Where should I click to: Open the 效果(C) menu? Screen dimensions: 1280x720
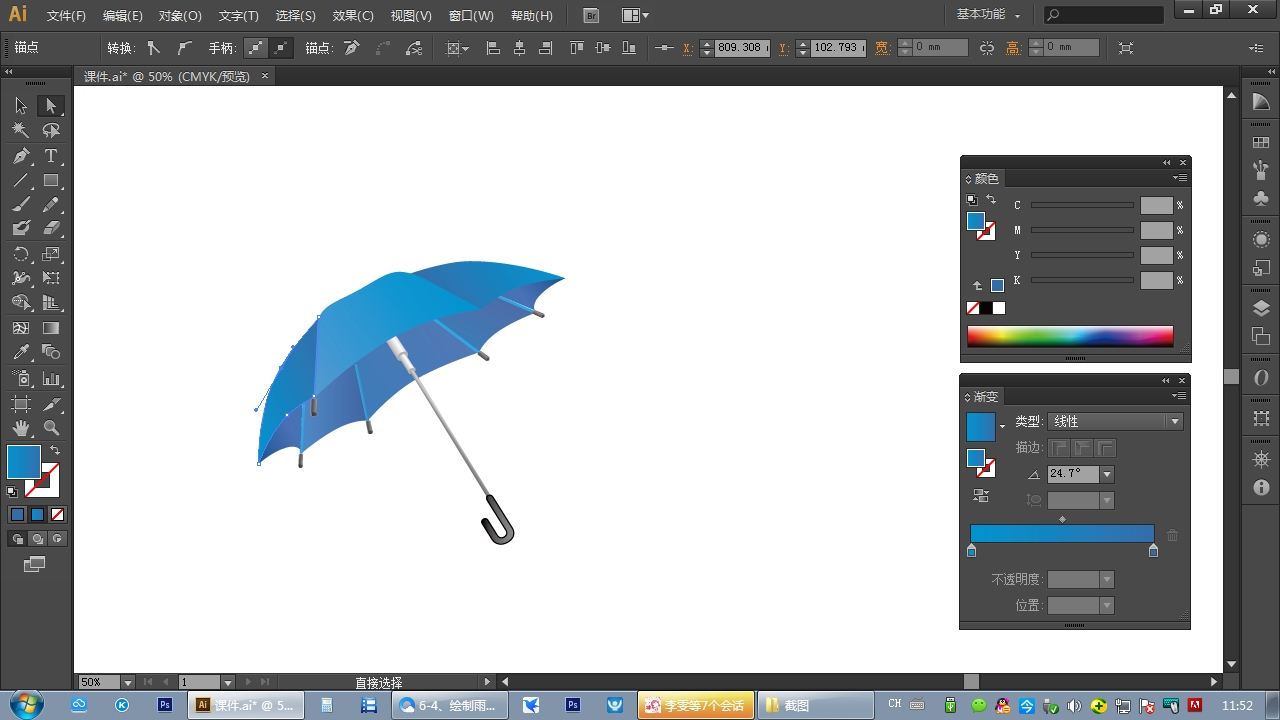352,16
